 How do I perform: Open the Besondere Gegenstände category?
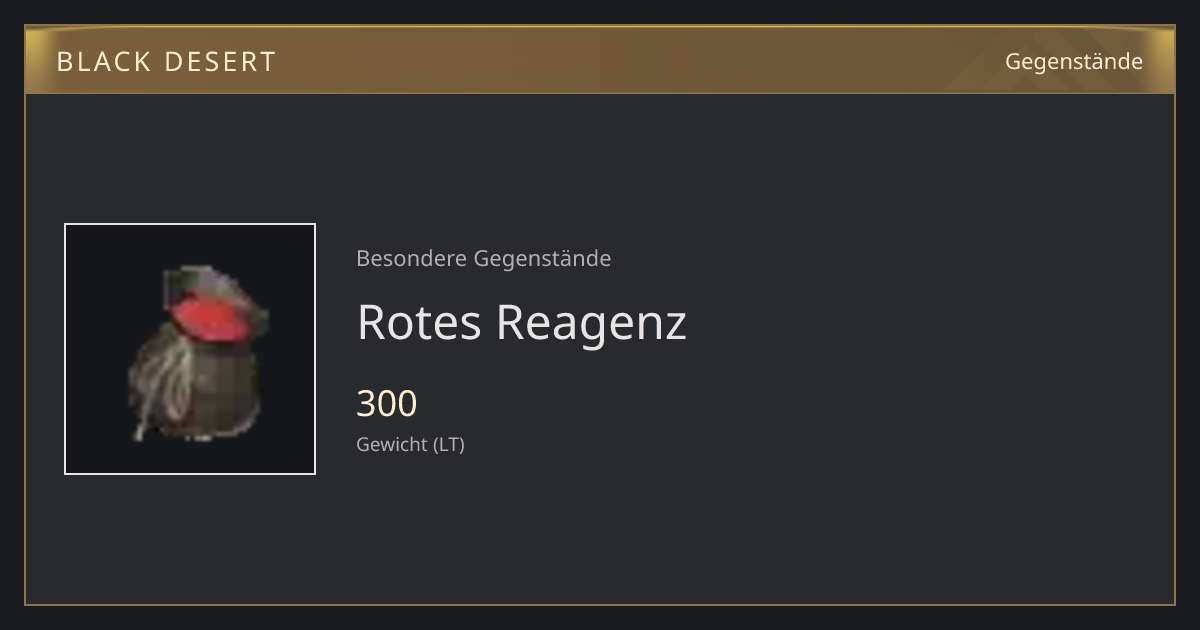483,258
